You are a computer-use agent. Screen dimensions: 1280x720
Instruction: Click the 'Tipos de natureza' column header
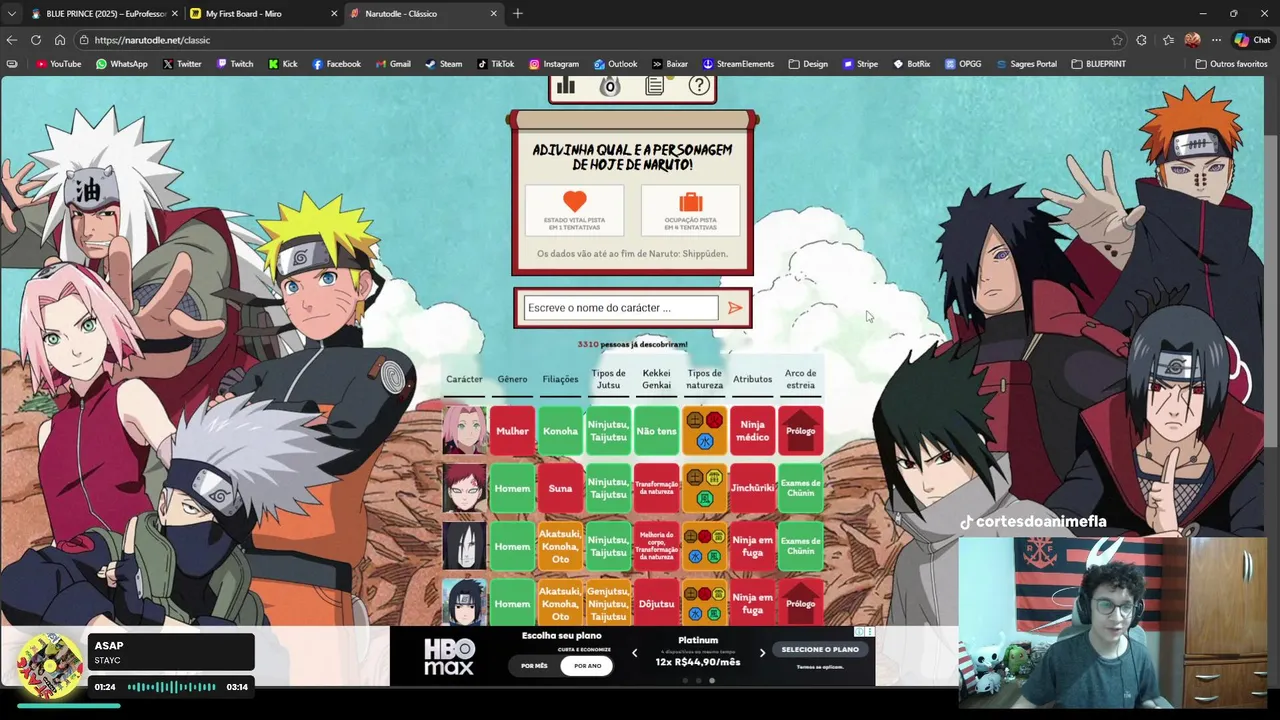(x=704, y=379)
